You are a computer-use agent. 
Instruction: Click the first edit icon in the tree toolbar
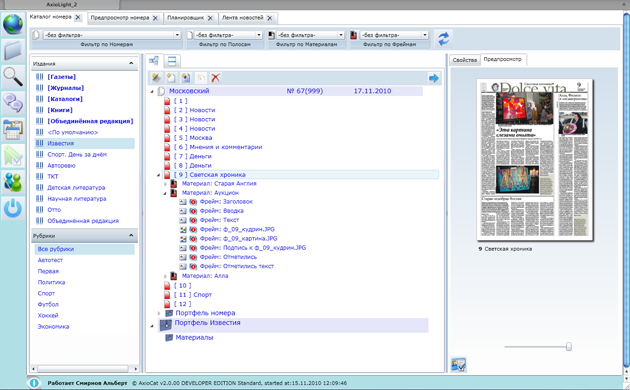[x=156, y=78]
